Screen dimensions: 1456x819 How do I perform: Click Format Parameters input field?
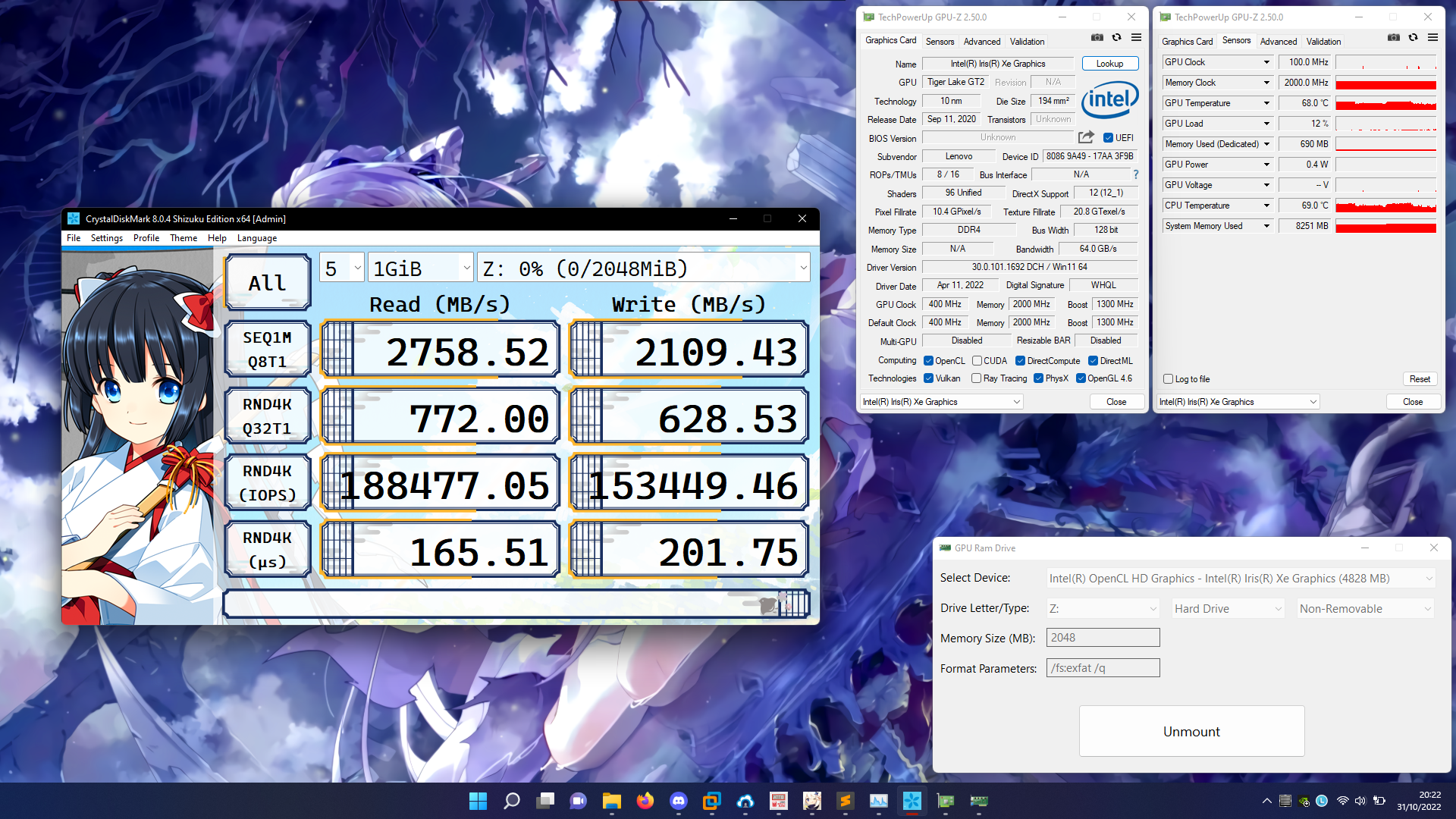pyautogui.click(x=1103, y=668)
